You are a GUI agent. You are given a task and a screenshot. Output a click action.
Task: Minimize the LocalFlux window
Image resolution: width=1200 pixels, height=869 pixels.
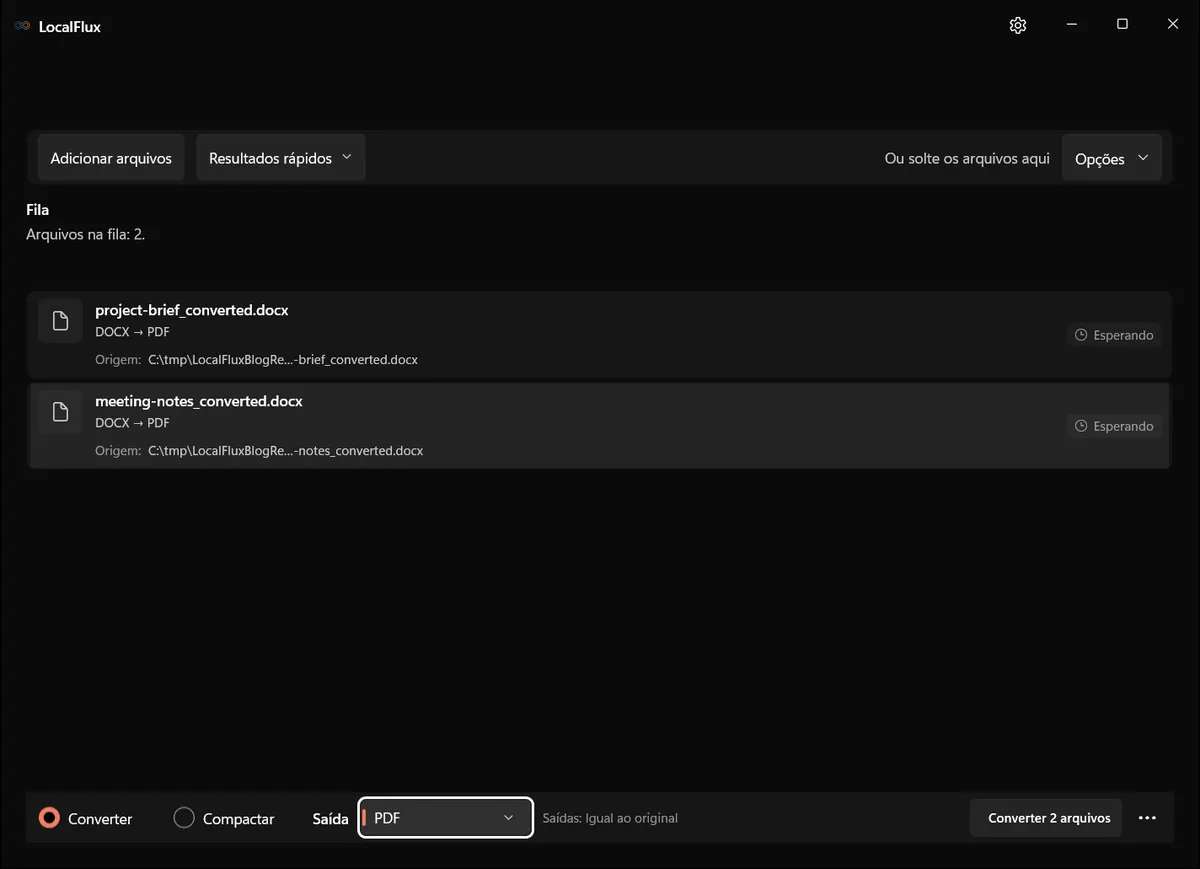click(1071, 24)
